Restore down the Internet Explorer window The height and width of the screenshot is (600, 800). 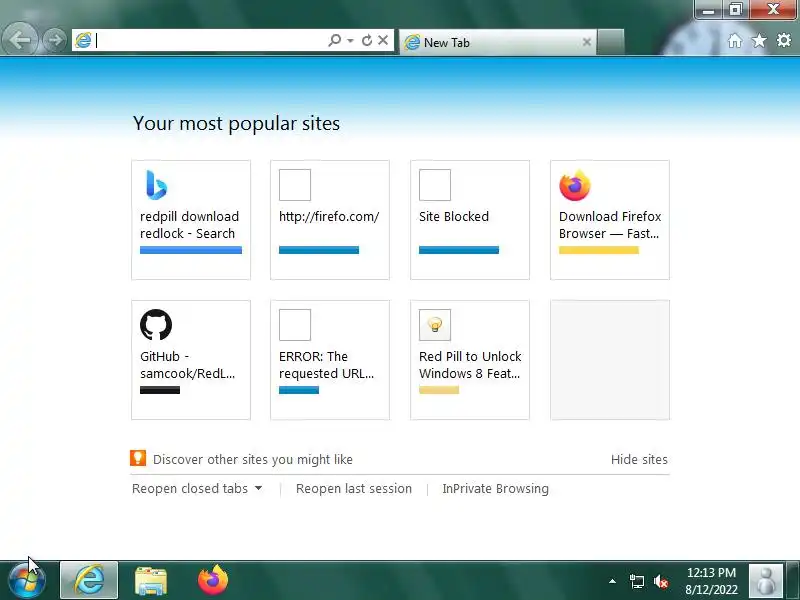coord(735,10)
